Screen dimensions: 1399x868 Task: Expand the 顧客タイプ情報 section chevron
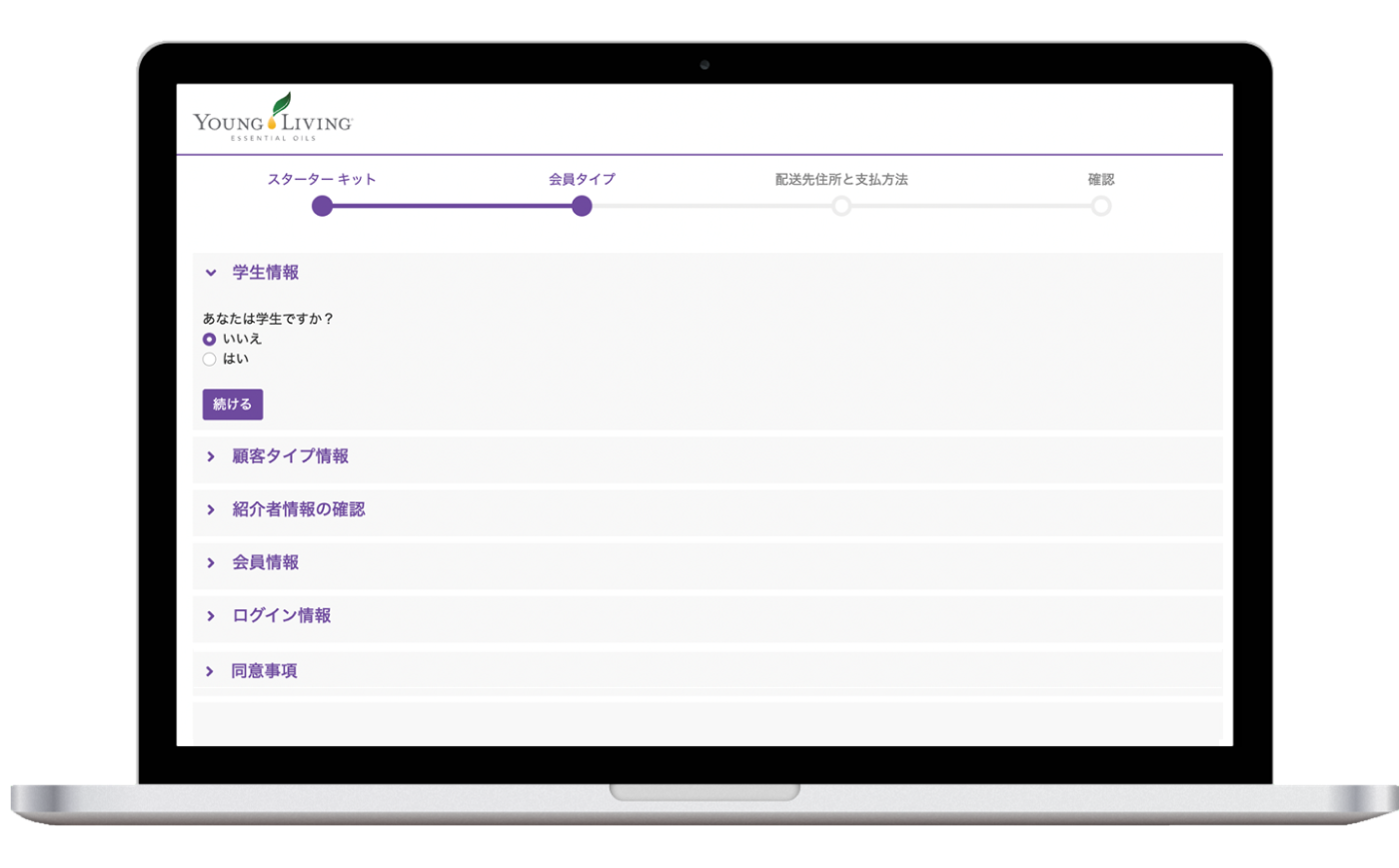click(211, 456)
